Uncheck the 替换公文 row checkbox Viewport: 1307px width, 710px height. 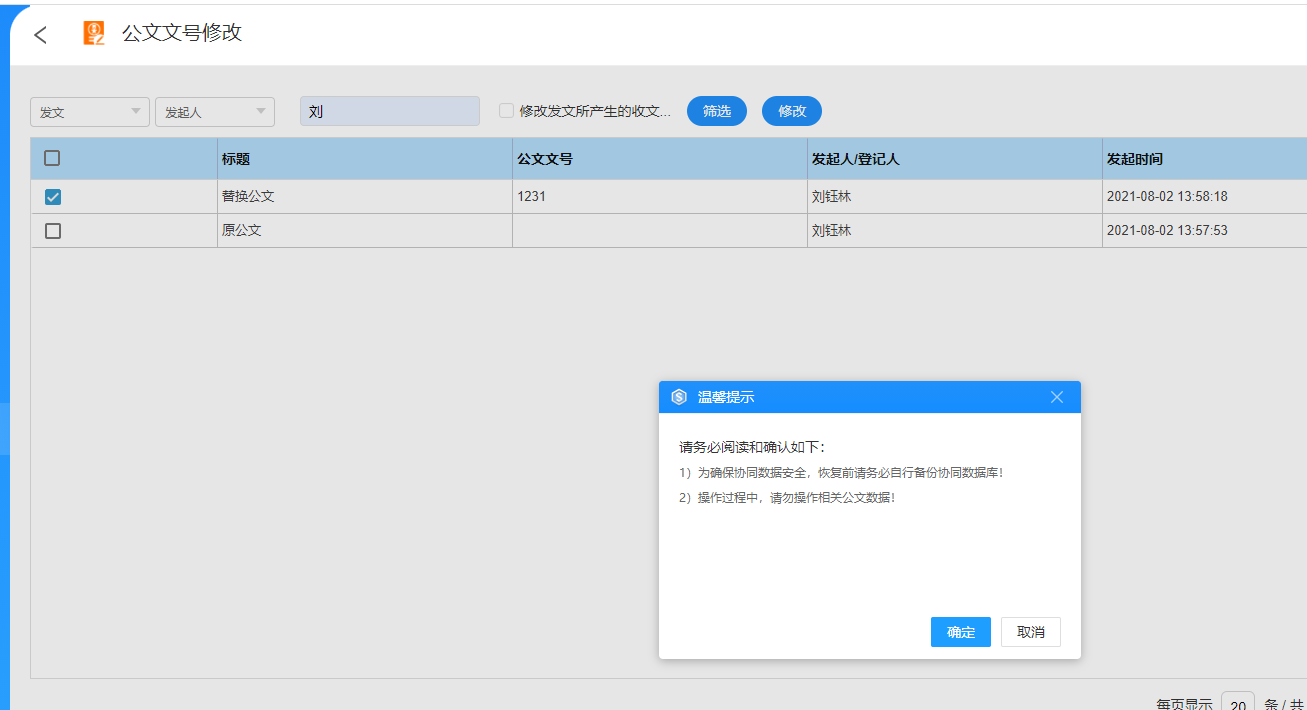coord(53,197)
